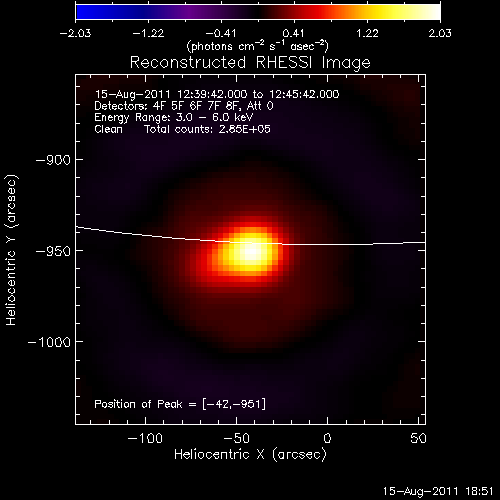The width and height of the screenshot is (500, 500).
Task: Click the photons cm^-2 s^-1 asec^-2 units label
Action: pyautogui.click(x=258, y=46)
